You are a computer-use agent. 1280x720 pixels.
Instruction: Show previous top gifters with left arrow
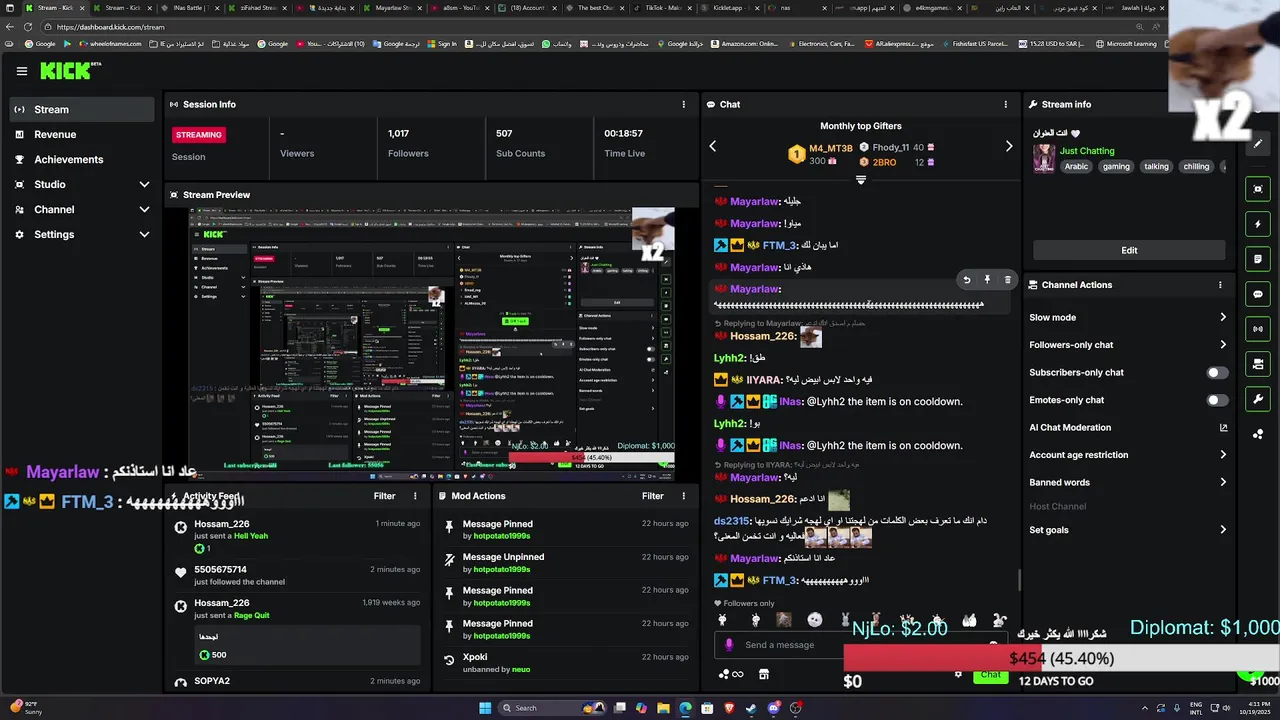point(713,146)
